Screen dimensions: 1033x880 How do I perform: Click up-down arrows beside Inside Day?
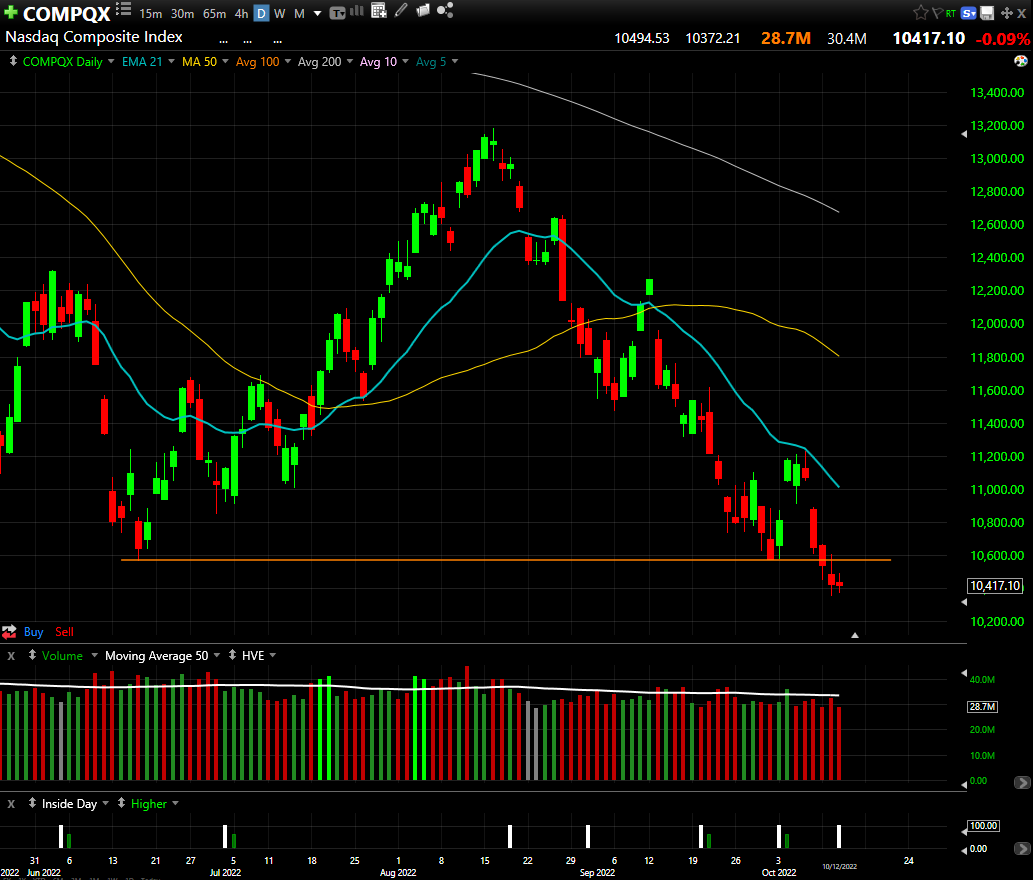(32, 804)
